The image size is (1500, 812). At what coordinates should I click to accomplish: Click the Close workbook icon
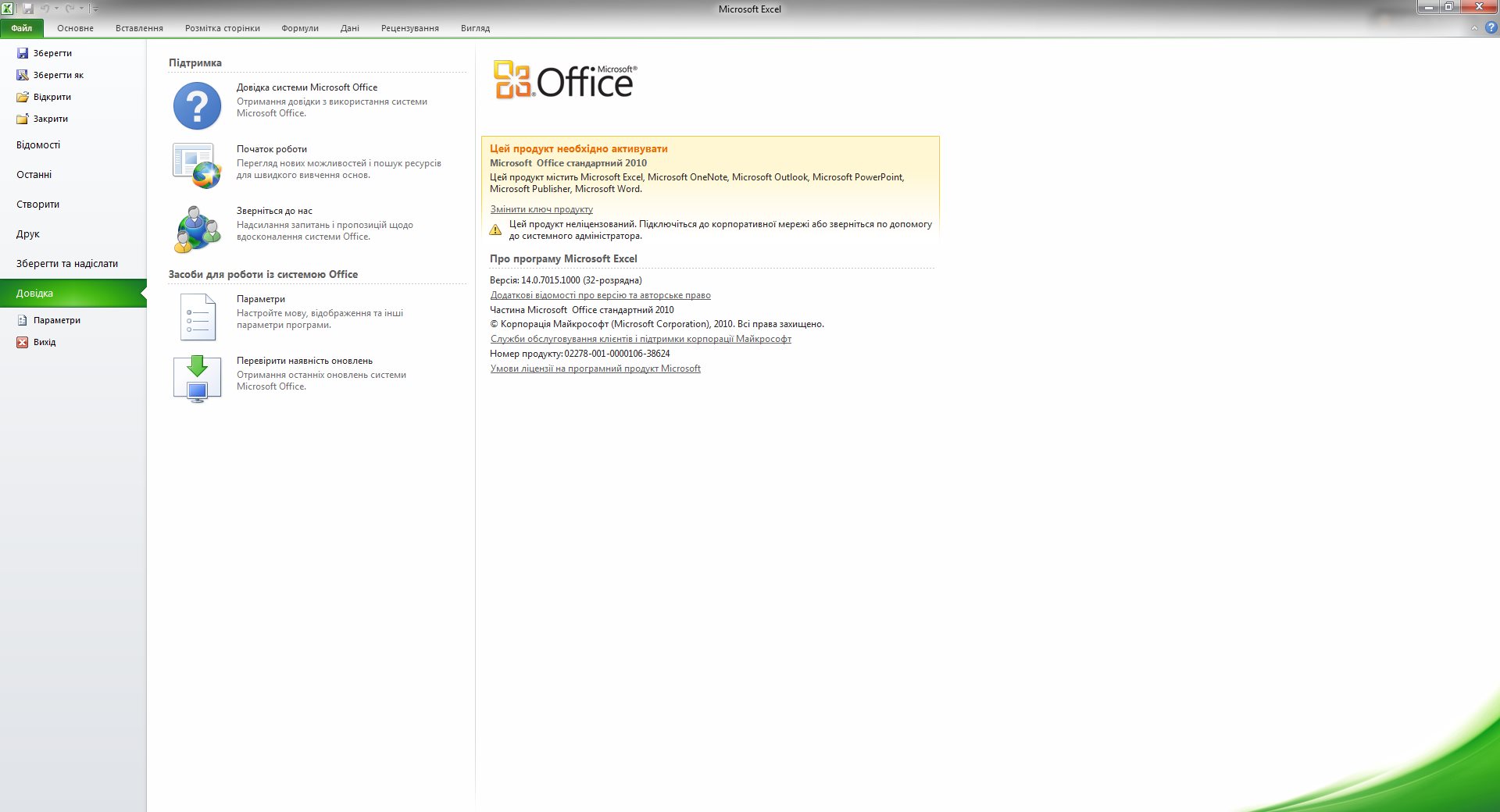(23, 119)
